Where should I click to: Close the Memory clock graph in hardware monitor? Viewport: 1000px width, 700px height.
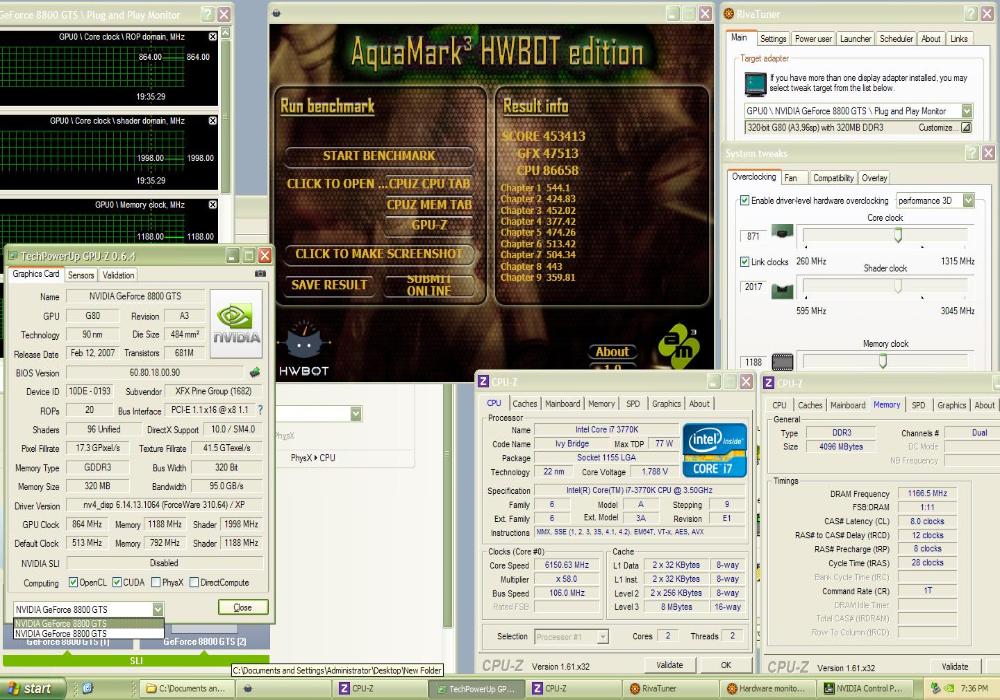point(213,205)
